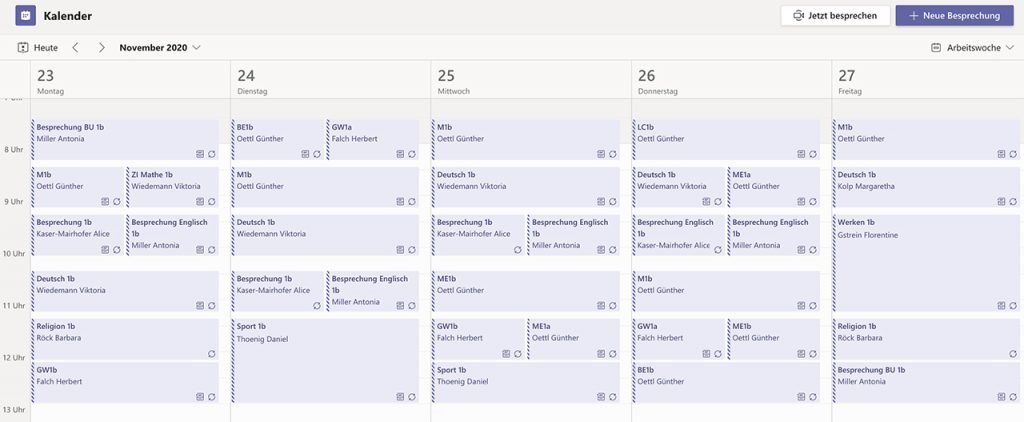Go to next week with right arrow
Image resolution: width=1024 pixels, height=422 pixels.
coord(101,48)
